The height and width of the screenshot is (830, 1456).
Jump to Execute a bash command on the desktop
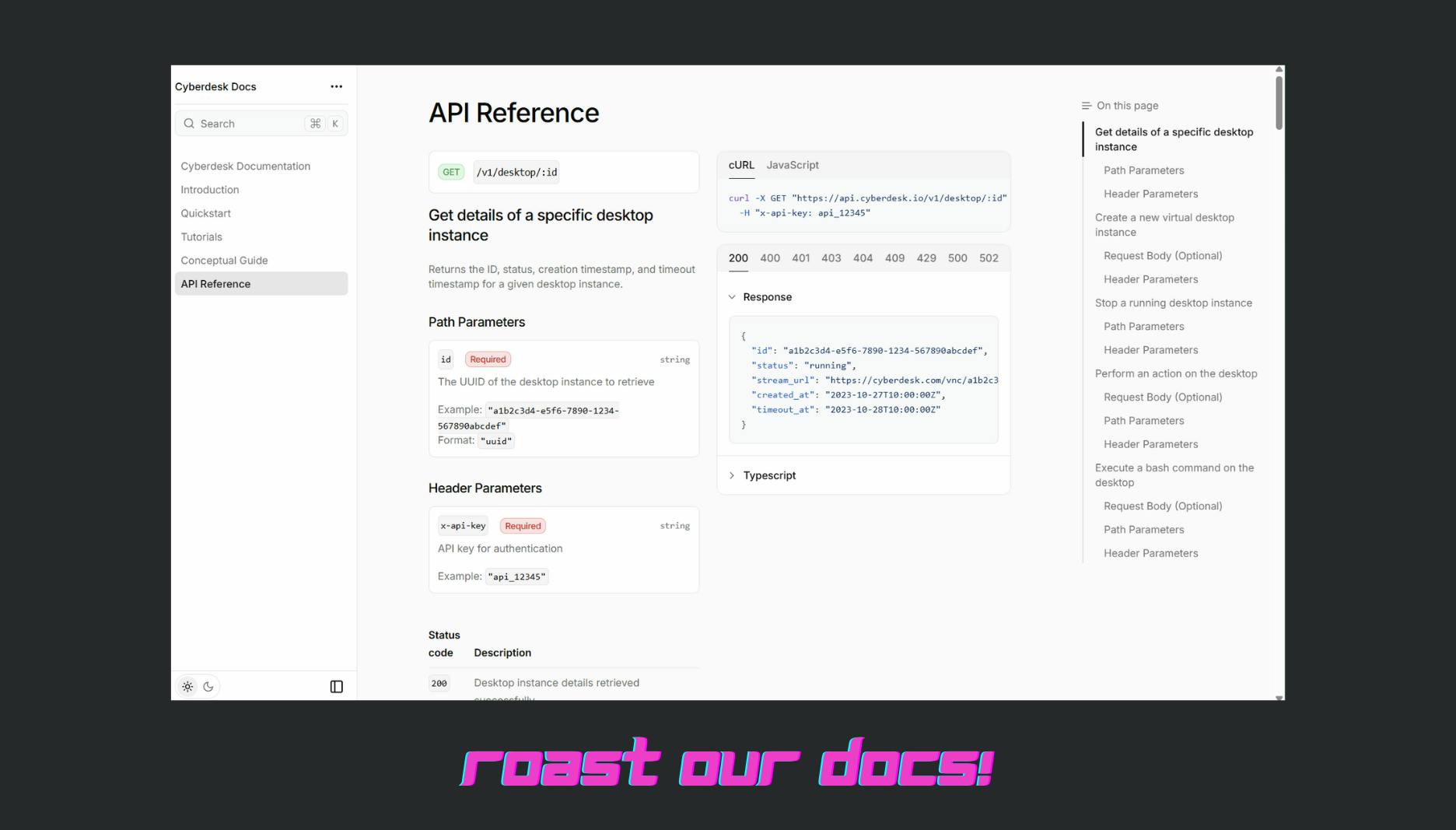click(x=1174, y=475)
